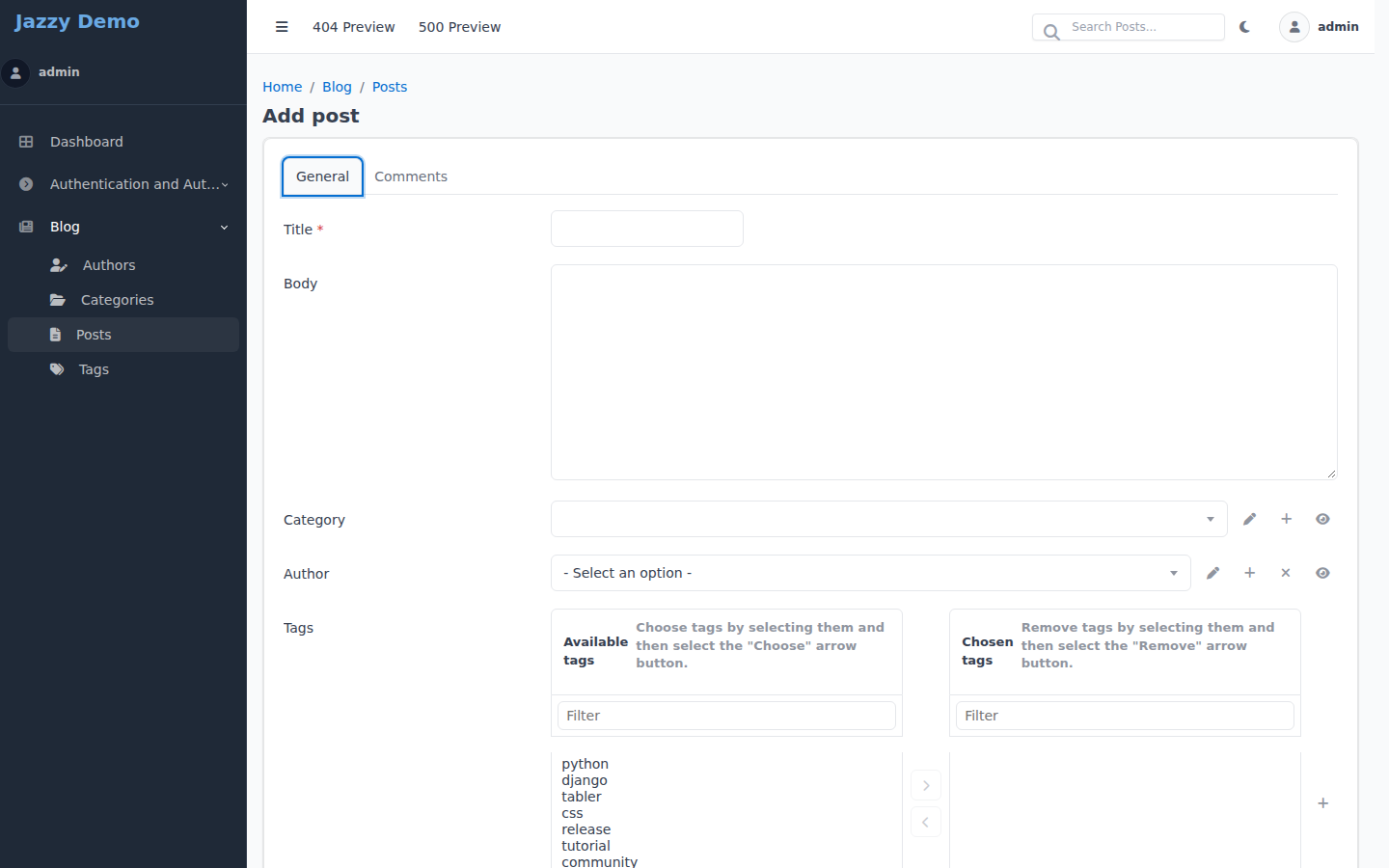Toggle the sidebar hamburger menu

click(x=282, y=27)
